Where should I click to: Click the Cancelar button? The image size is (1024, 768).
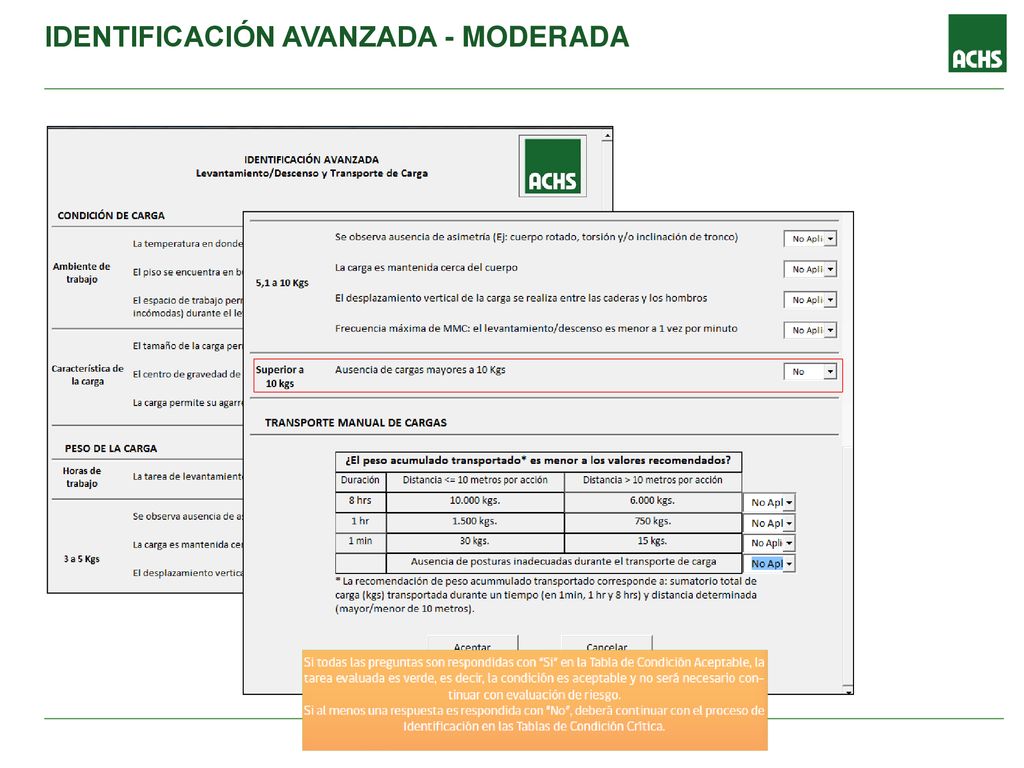point(607,643)
